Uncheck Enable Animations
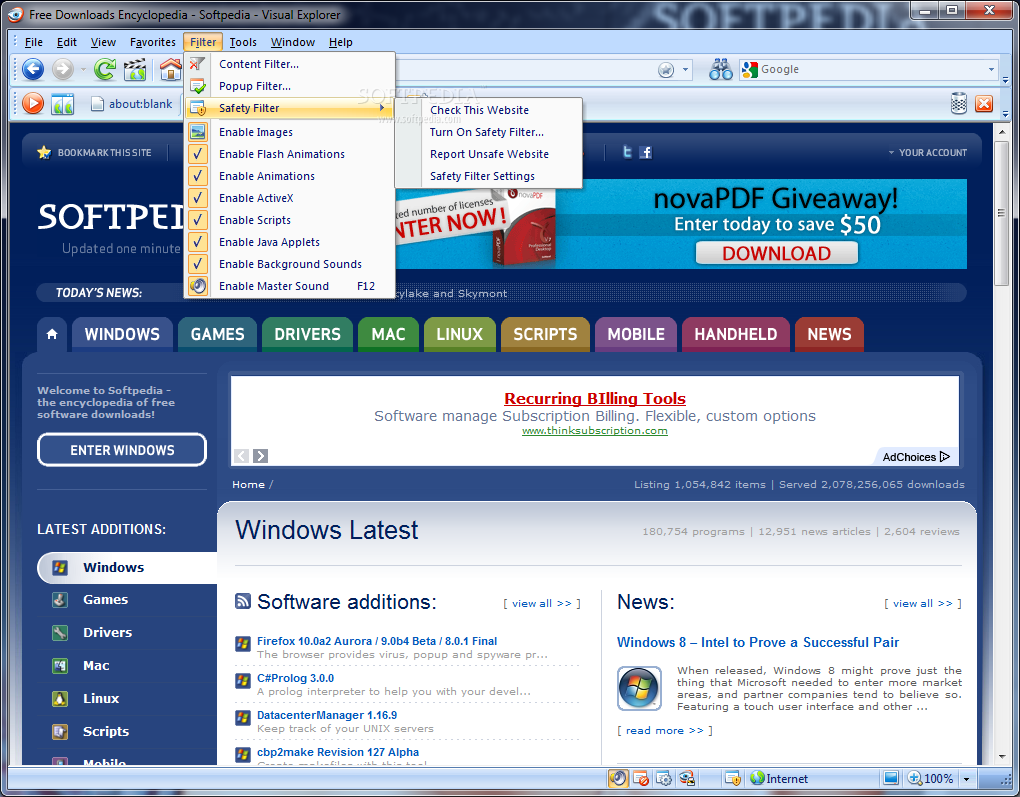 point(289,176)
